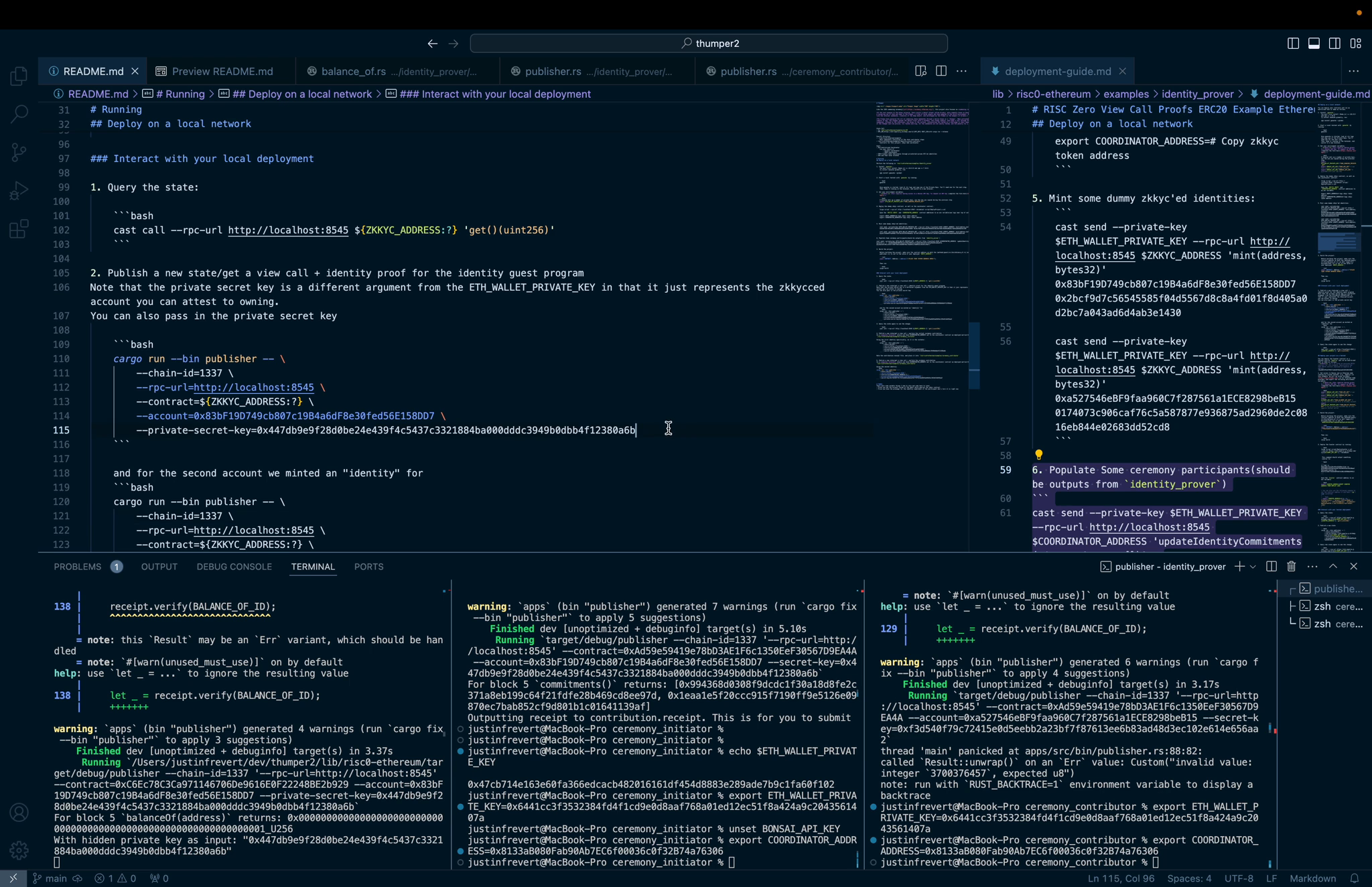1372x887 pixels.
Task: Click the thumper2 command center search box
Action: pos(709,44)
